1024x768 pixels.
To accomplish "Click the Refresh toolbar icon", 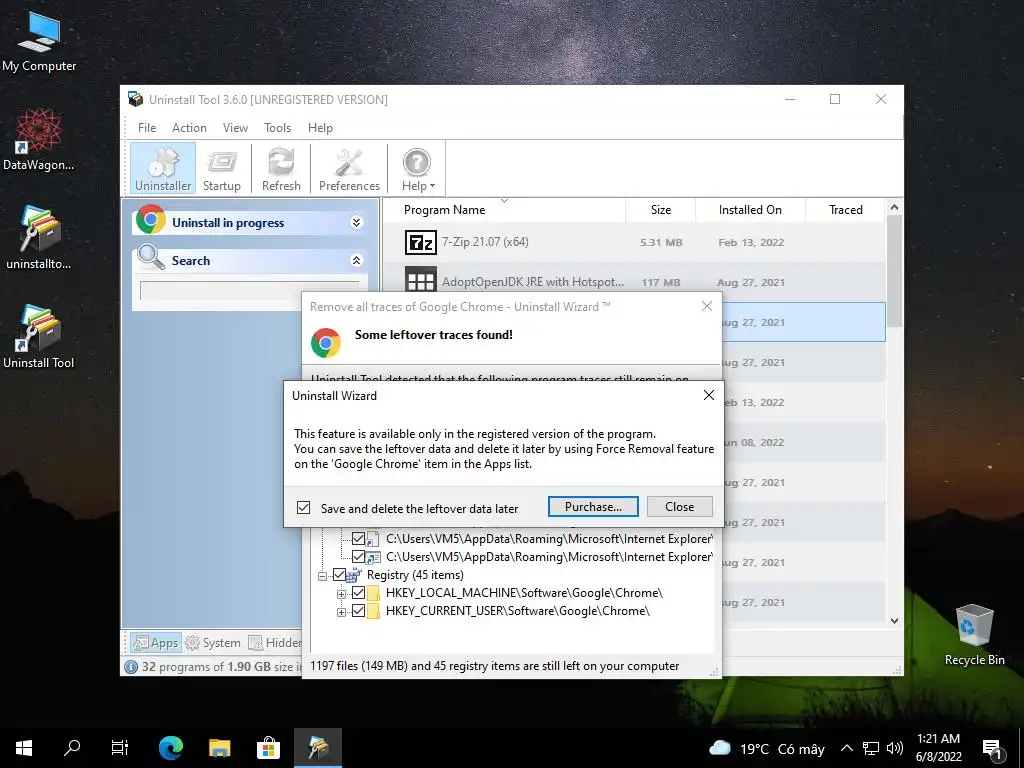I will point(281,168).
